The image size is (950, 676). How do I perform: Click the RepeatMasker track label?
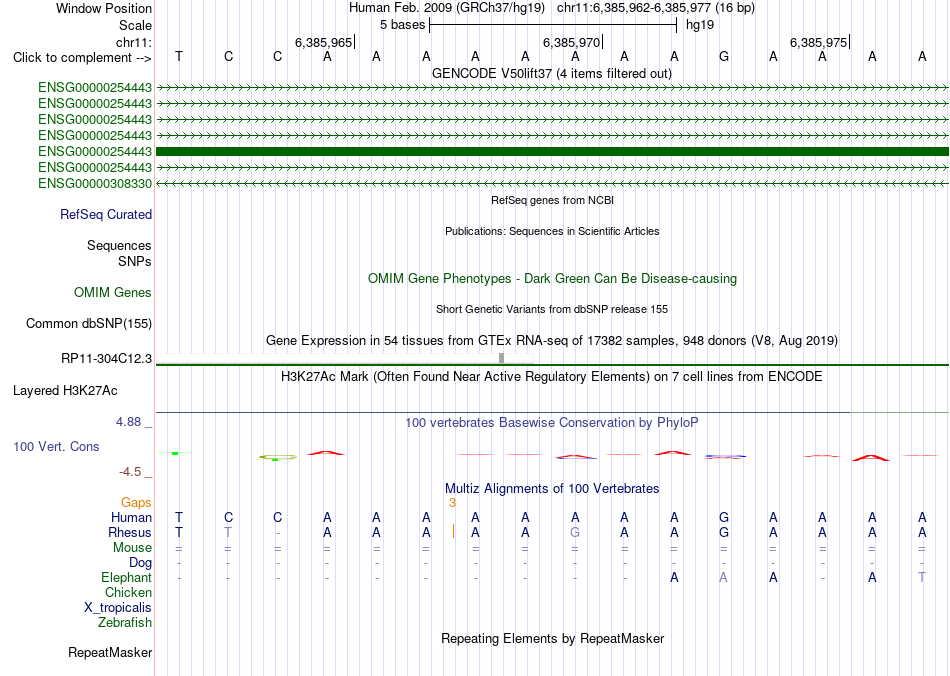(x=110, y=652)
